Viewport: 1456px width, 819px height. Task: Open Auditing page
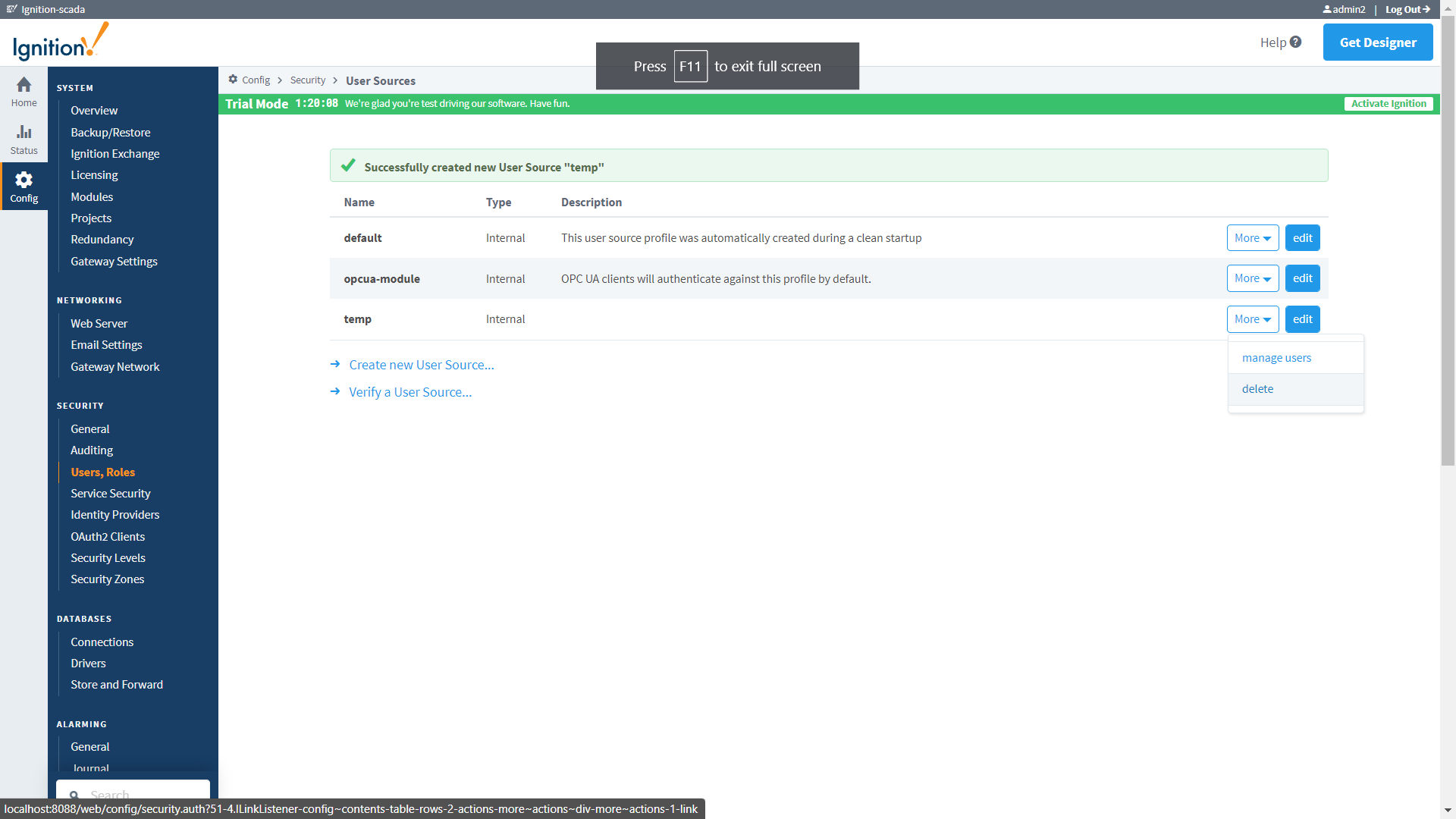tap(92, 450)
